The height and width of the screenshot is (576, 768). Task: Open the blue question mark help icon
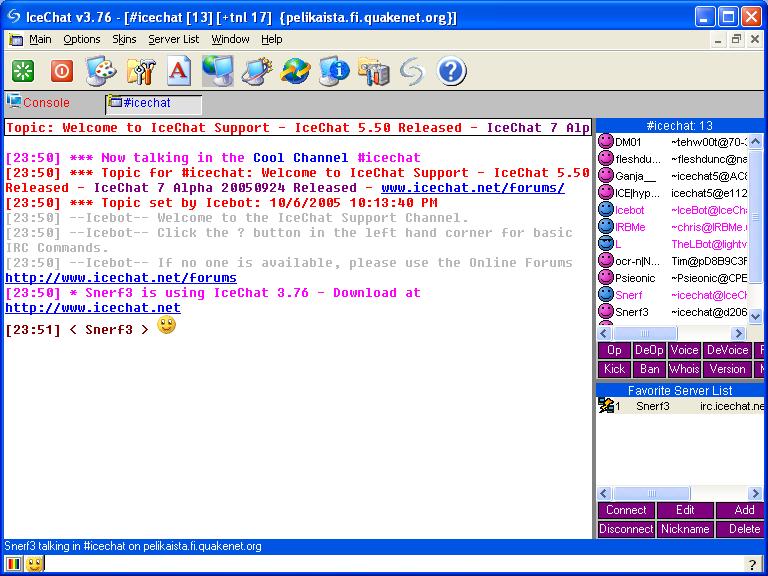click(451, 71)
